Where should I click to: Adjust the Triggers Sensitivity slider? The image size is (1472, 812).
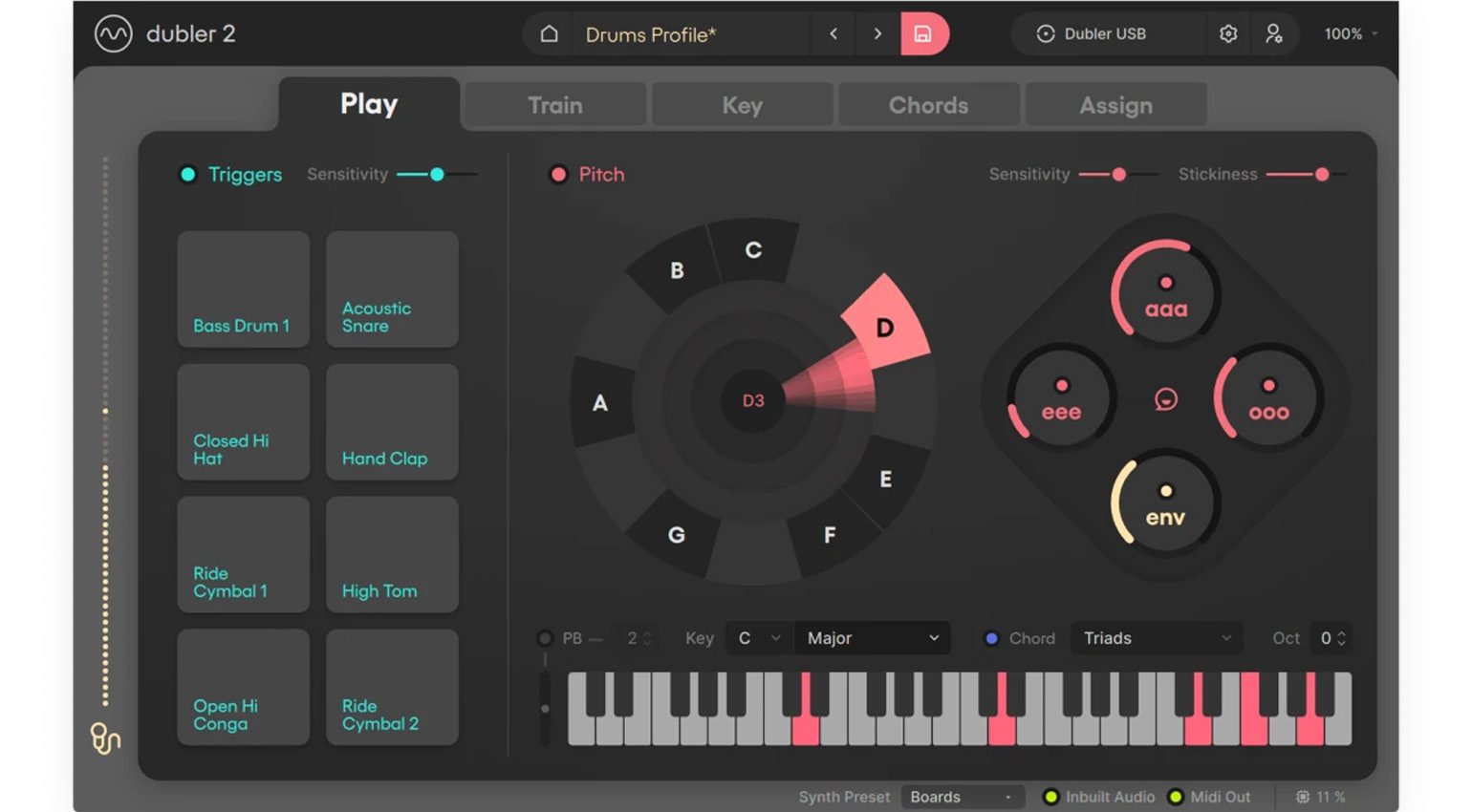click(x=437, y=175)
